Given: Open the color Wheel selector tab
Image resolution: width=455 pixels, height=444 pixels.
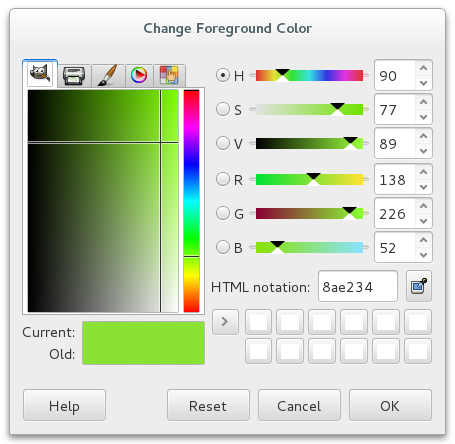Looking at the screenshot, I should 139,76.
